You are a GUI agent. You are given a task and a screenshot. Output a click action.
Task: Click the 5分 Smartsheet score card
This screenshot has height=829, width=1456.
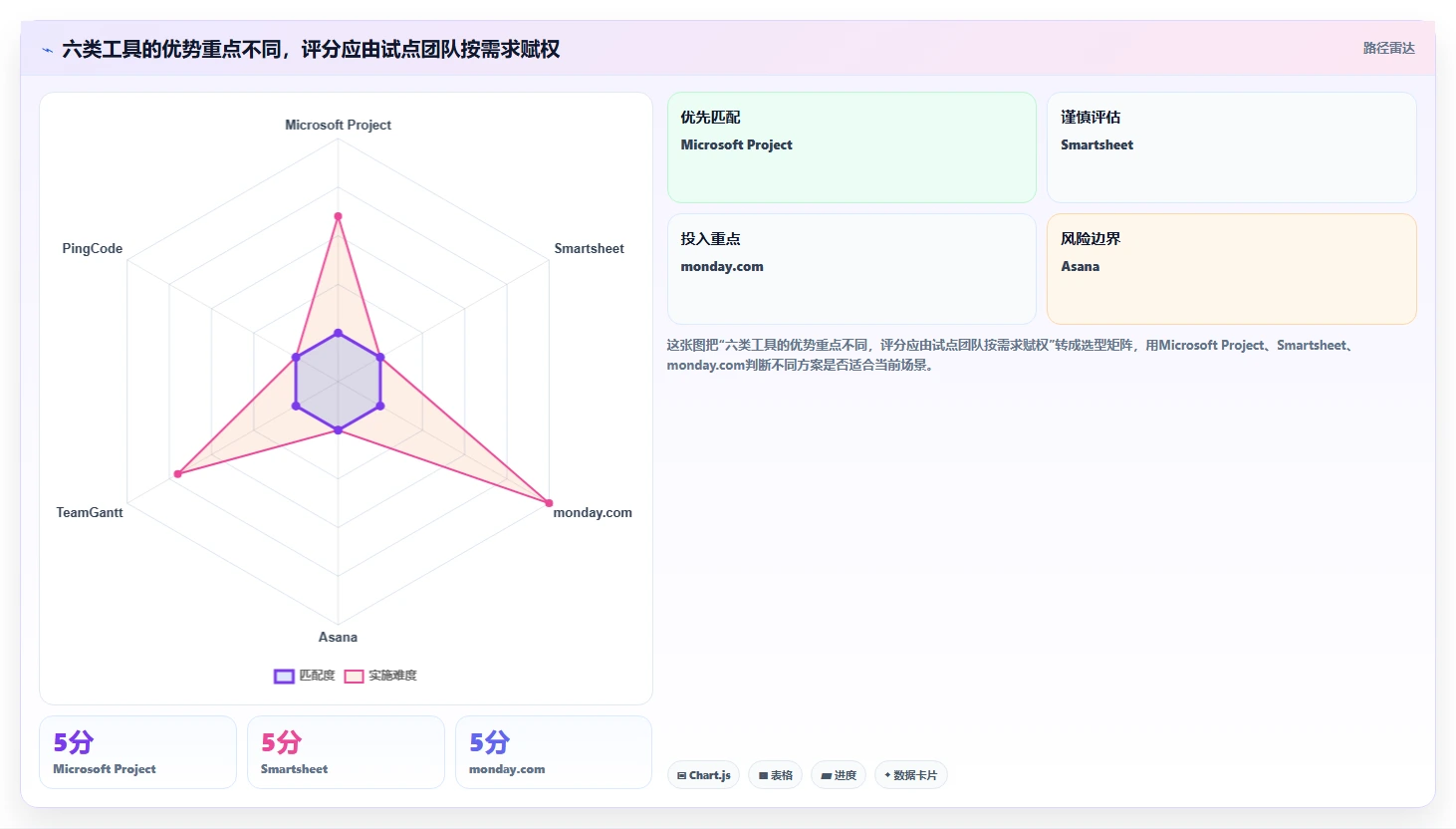pos(346,752)
